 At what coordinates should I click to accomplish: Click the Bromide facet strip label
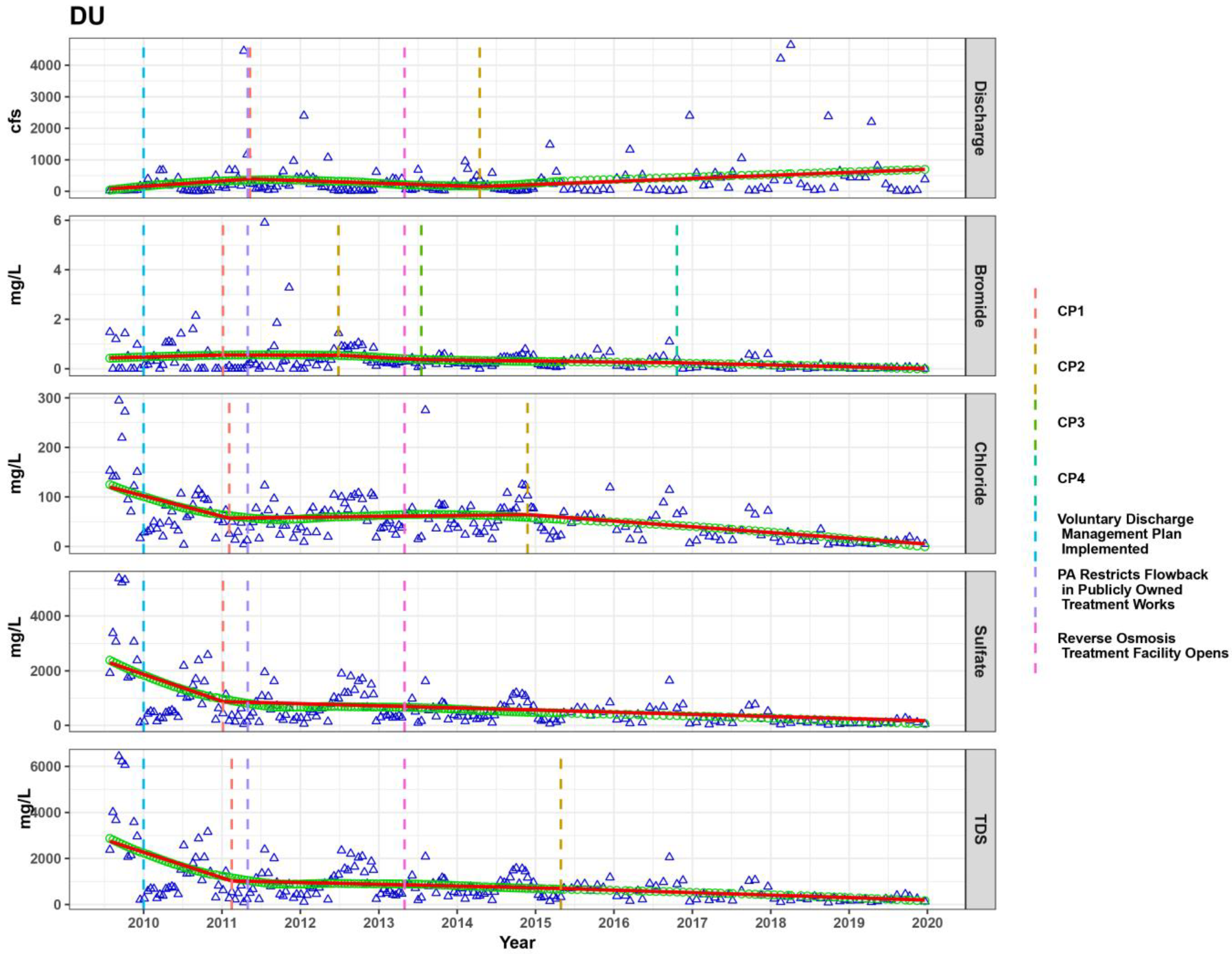tap(980, 296)
